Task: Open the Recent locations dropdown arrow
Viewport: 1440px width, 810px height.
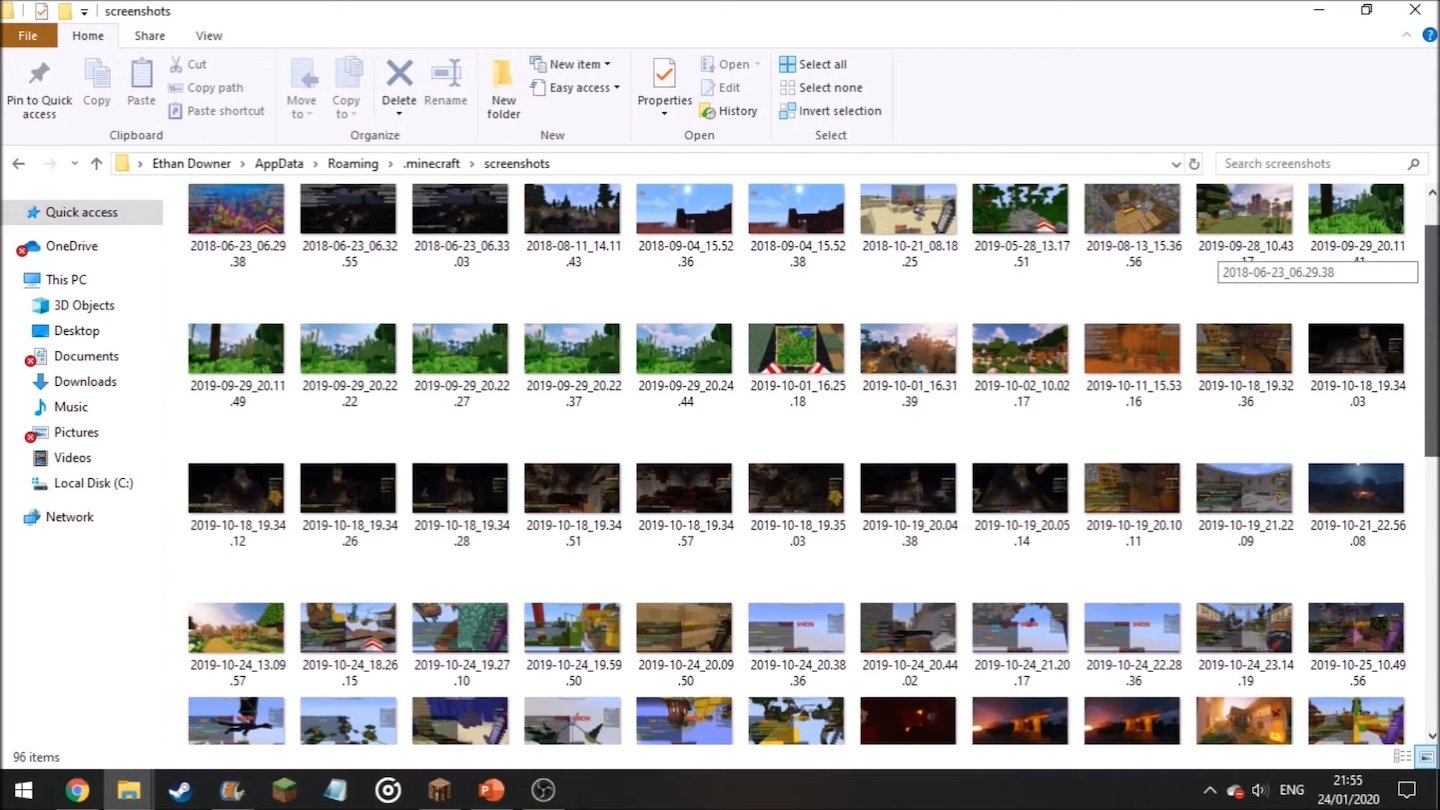Action: click(74, 164)
